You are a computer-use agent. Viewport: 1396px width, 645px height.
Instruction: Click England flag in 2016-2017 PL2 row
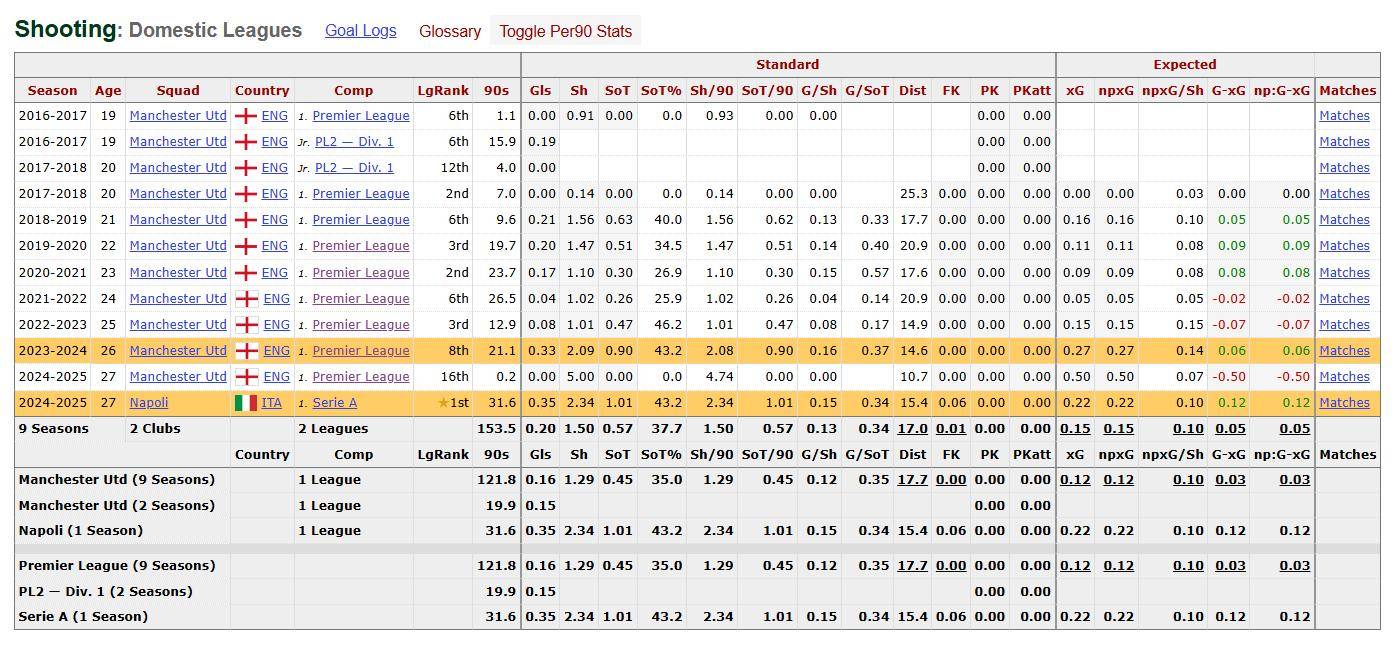(x=246, y=142)
